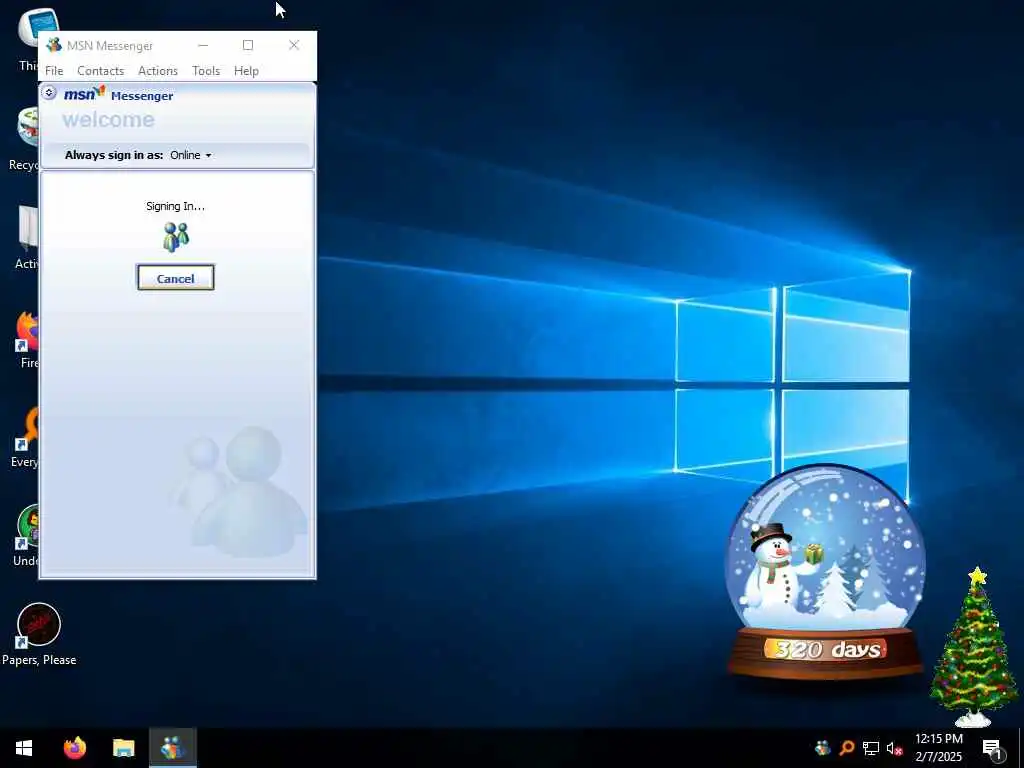Open the Contacts menu
The width and height of the screenshot is (1024, 768).
[101, 71]
